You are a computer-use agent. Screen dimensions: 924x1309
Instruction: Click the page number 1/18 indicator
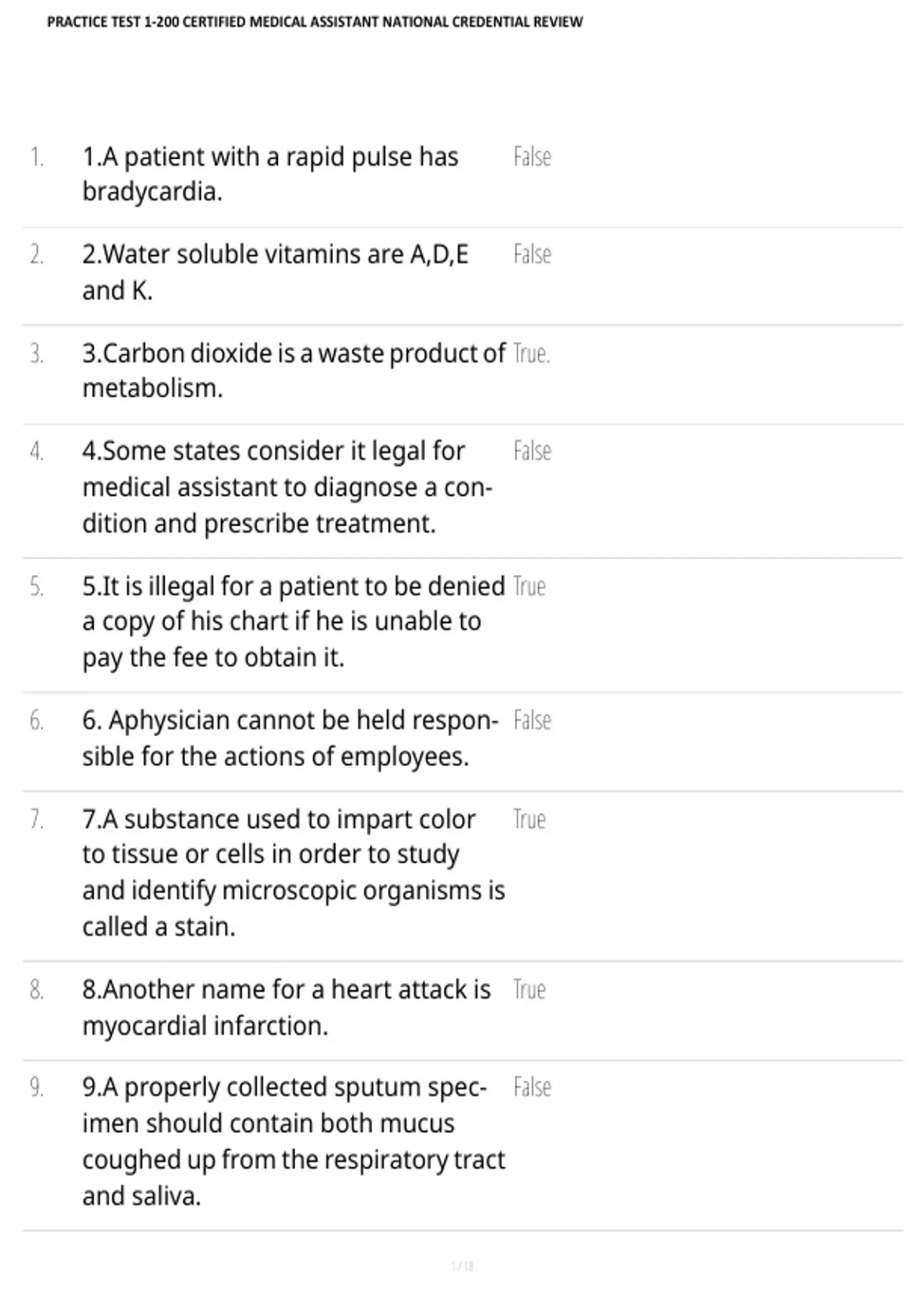(462, 1266)
